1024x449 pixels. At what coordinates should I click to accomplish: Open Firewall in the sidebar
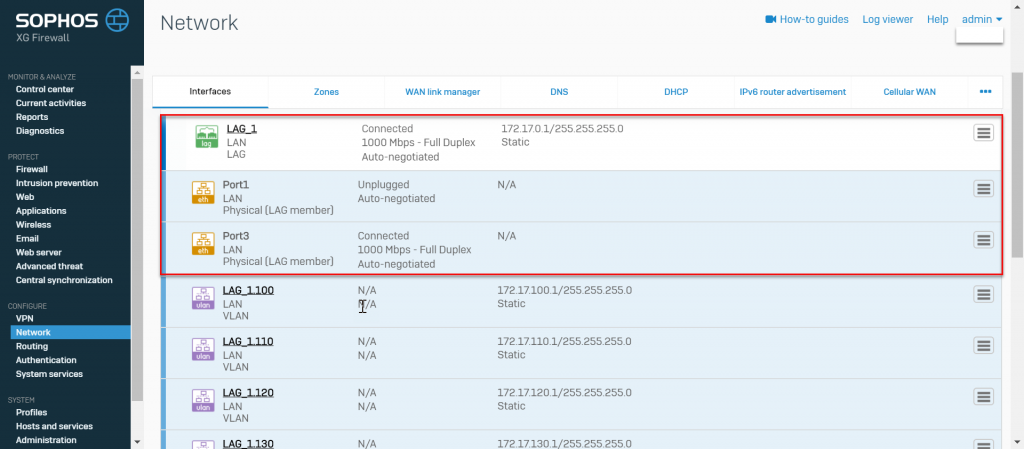click(x=32, y=169)
